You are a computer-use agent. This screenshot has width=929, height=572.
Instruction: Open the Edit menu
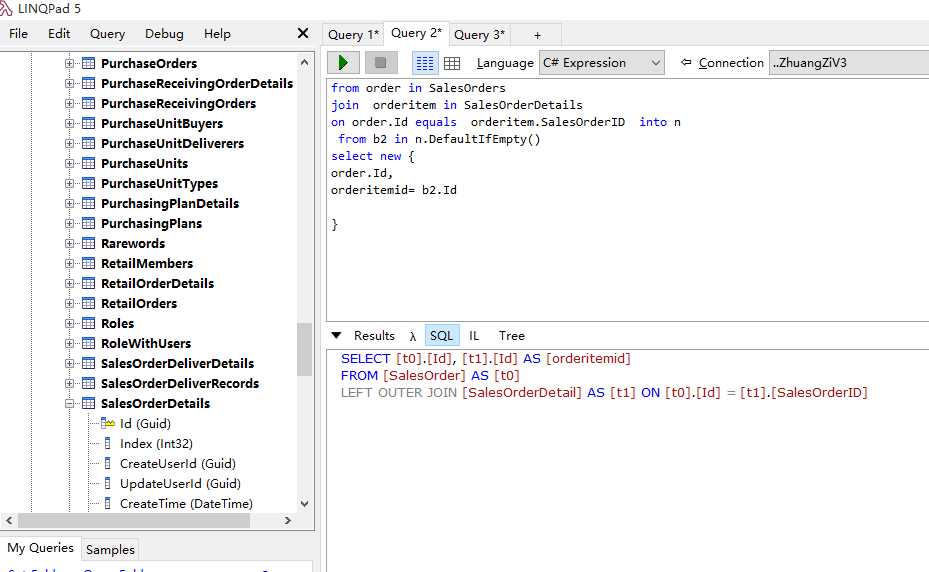pyautogui.click(x=59, y=34)
